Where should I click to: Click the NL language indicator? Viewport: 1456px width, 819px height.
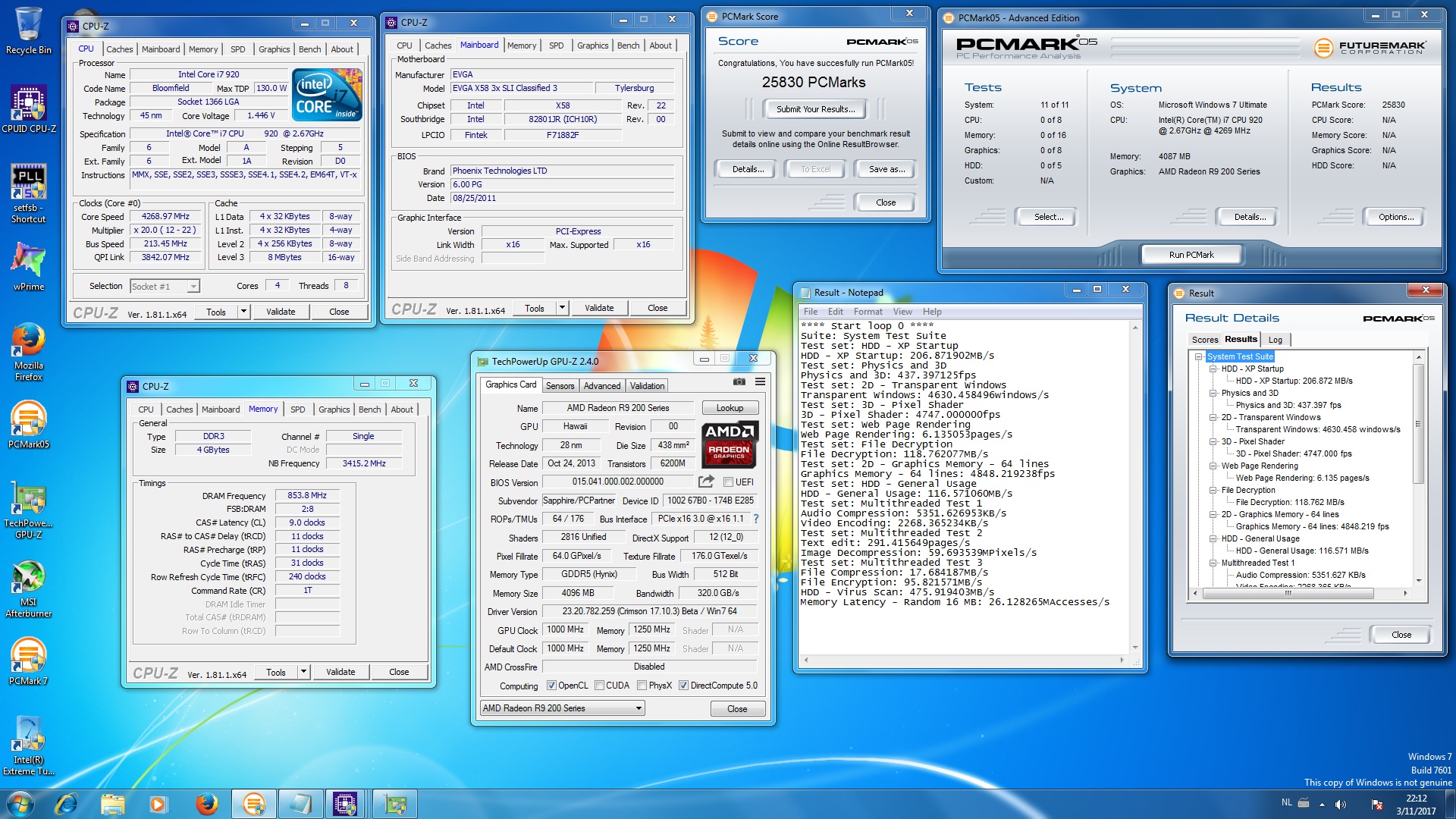[x=1286, y=802]
